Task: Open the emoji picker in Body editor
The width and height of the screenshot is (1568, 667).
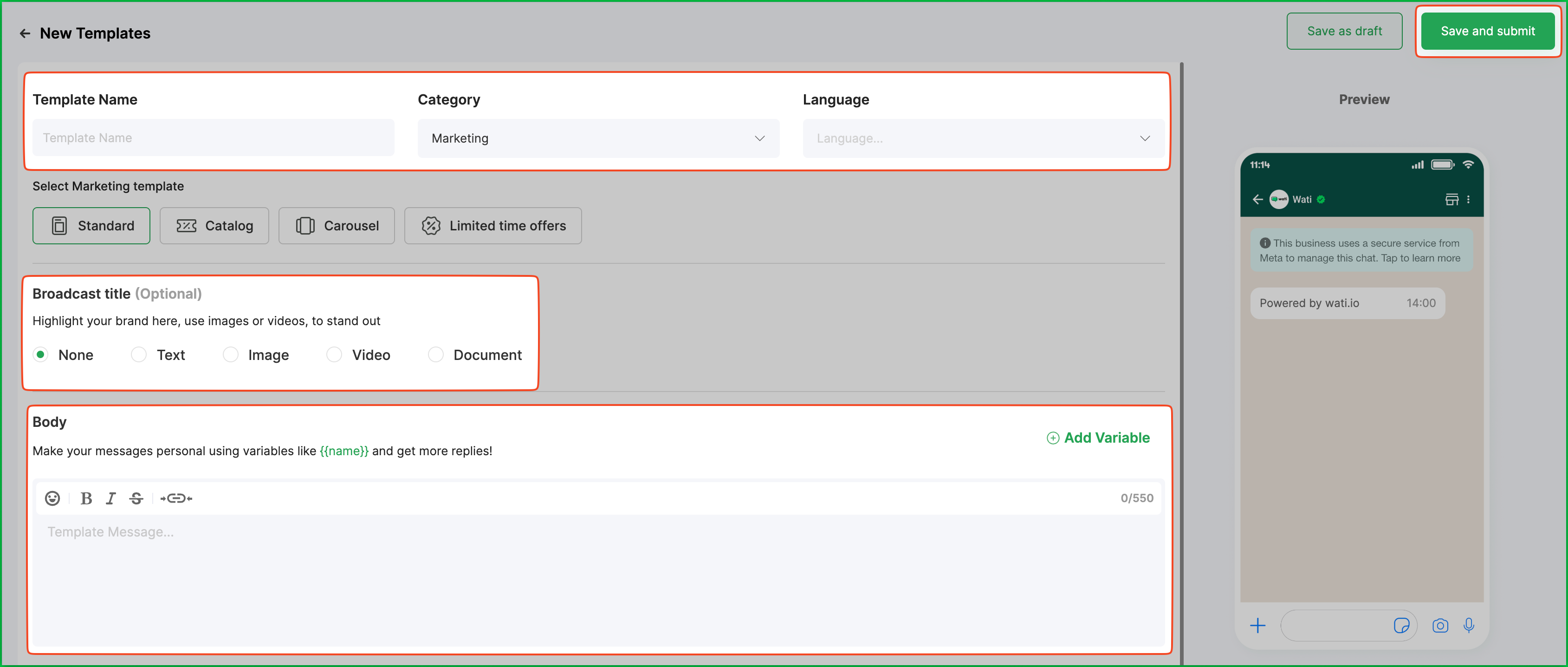Action: click(x=52, y=498)
